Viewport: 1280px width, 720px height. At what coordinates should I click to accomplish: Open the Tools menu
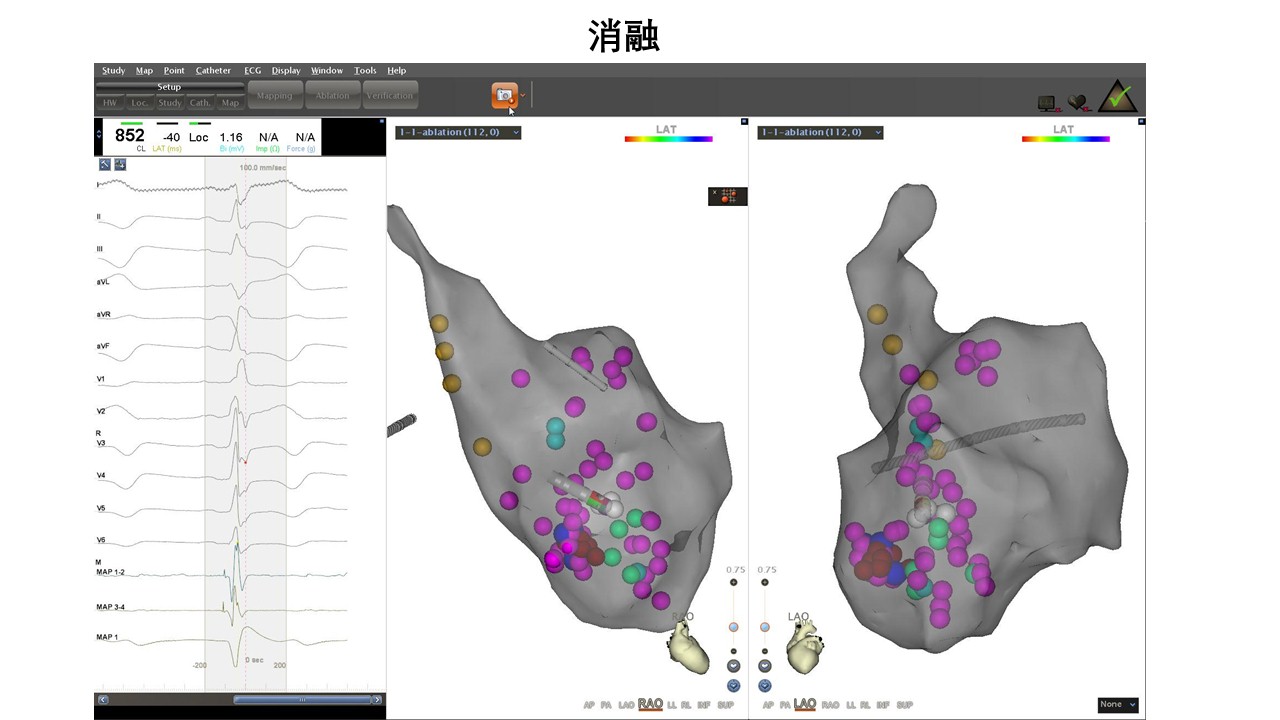(366, 71)
